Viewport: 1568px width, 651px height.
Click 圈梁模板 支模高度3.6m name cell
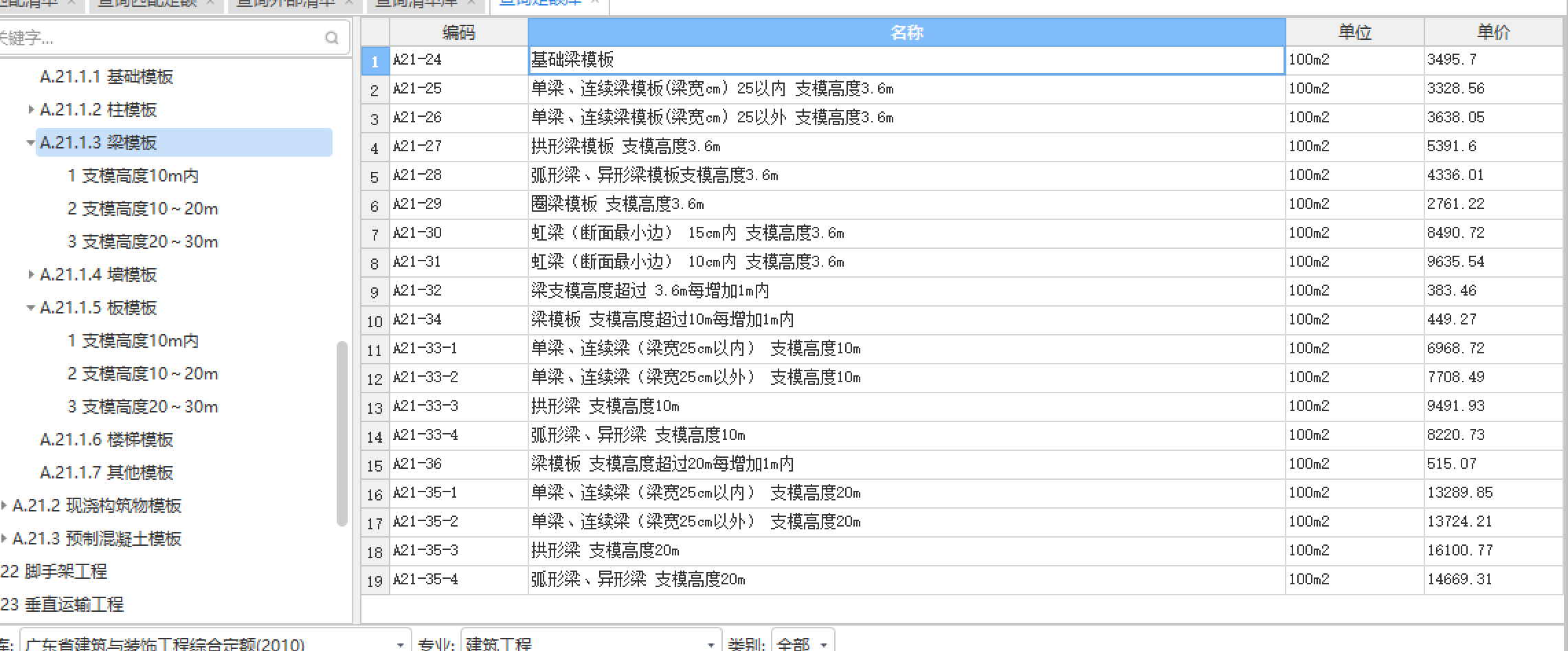[906, 204]
